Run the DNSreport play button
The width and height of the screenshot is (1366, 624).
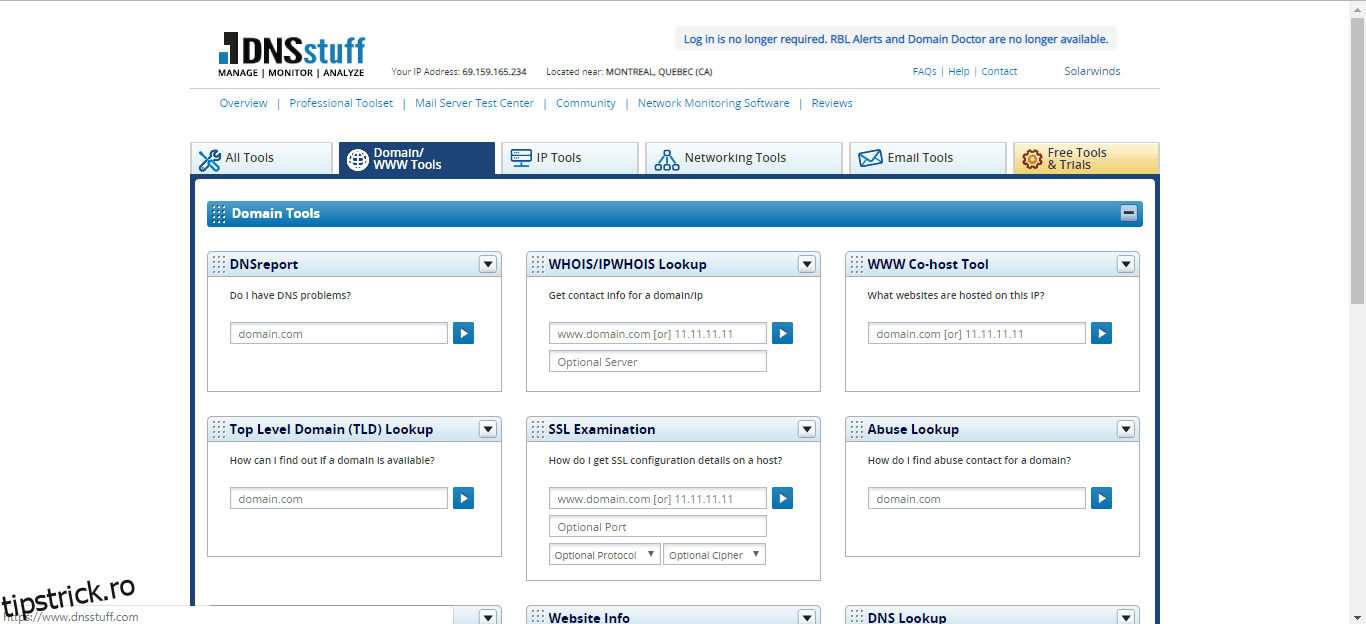463,333
